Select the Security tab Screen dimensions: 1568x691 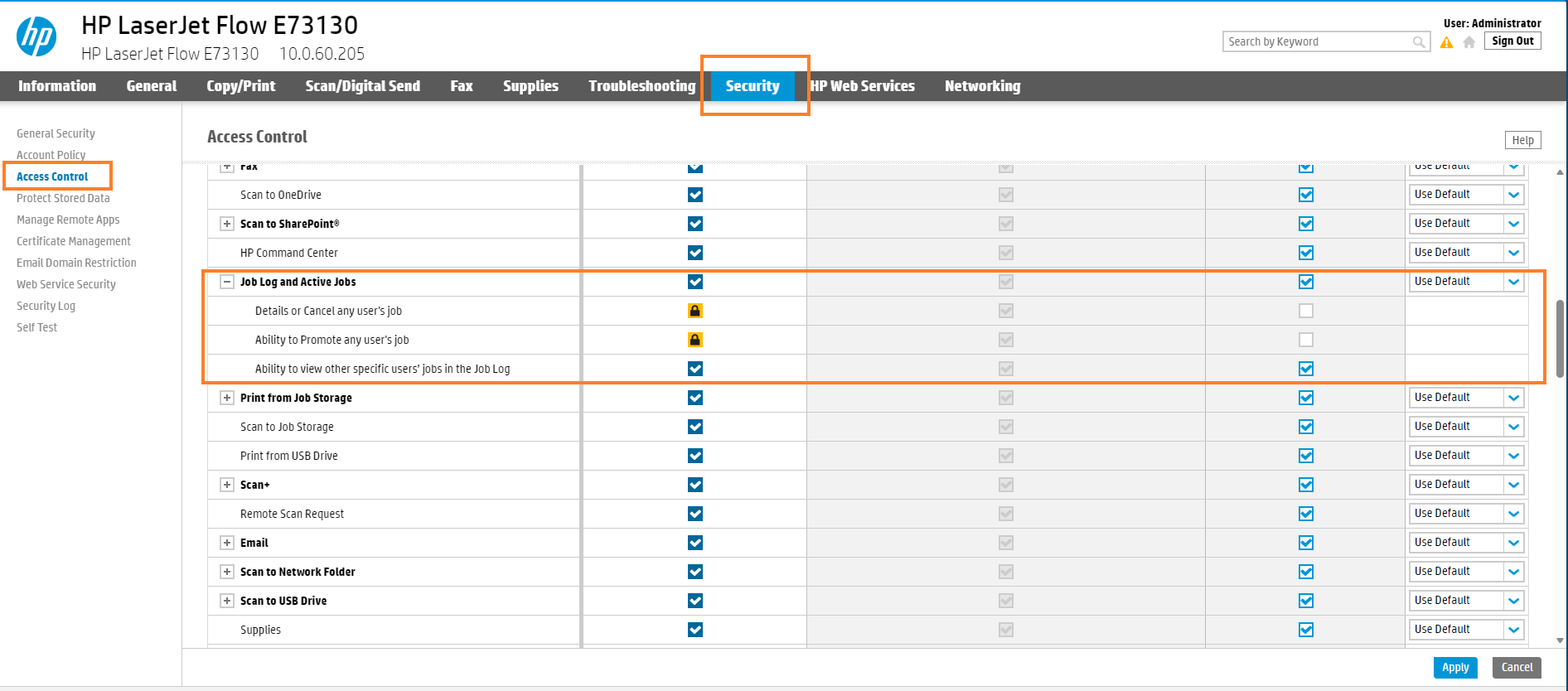(753, 86)
